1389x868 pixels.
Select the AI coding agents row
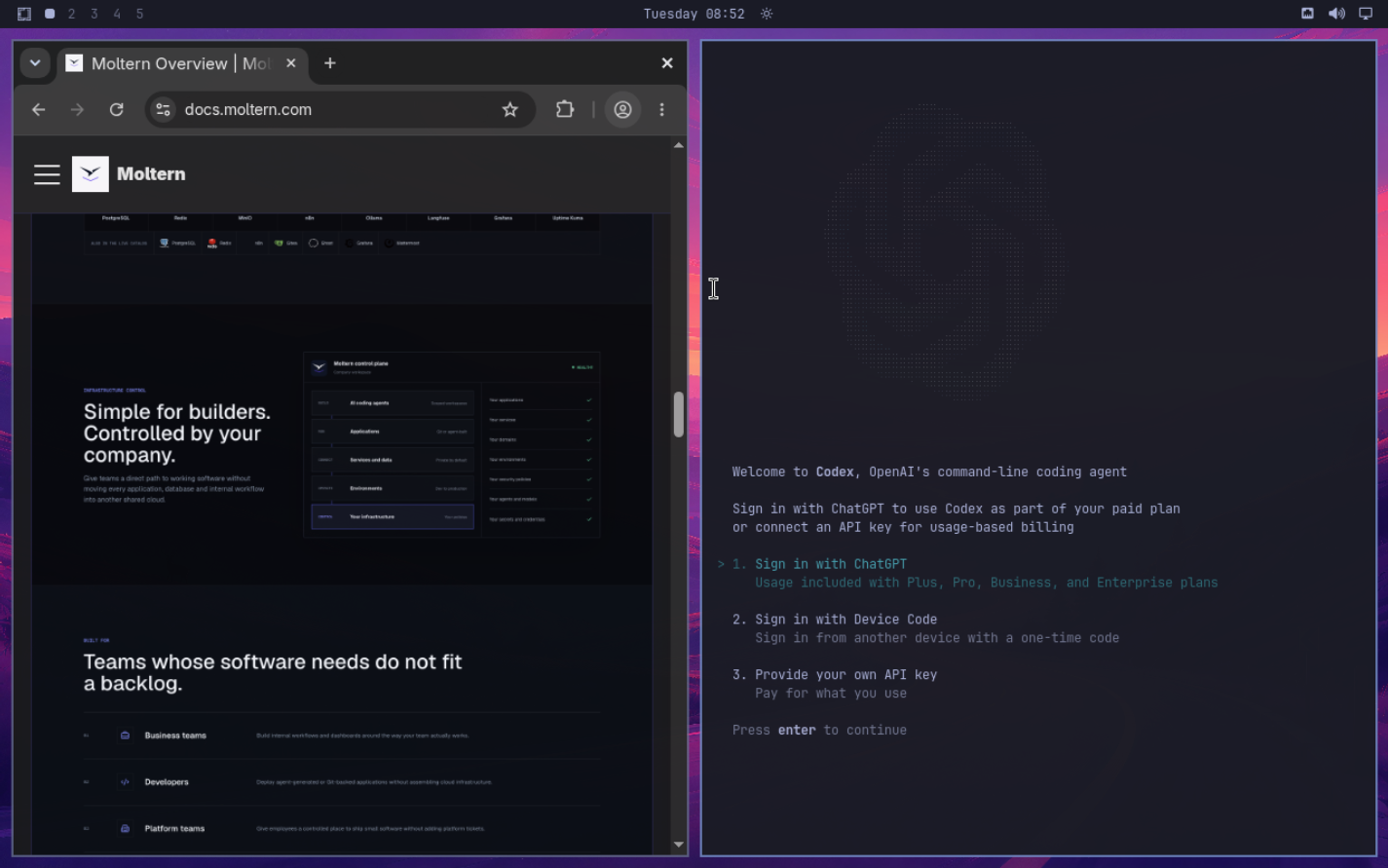pos(393,403)
